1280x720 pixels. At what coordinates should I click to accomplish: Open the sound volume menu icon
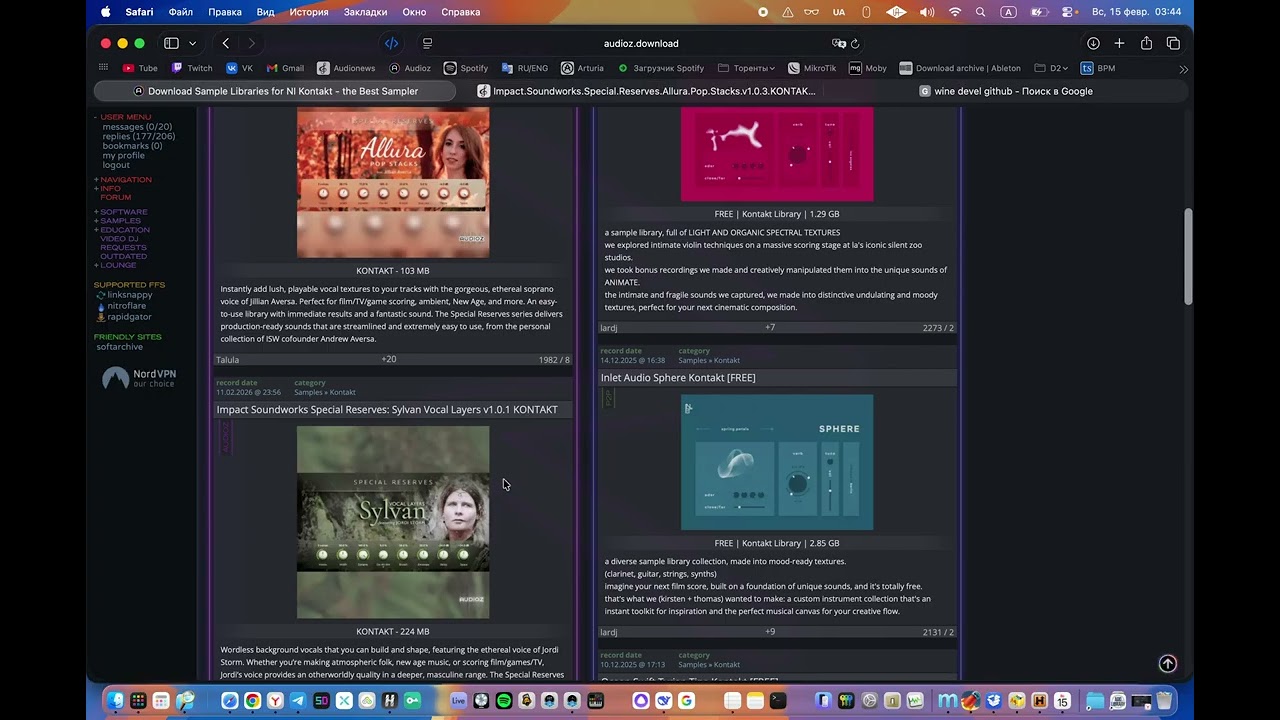pyautogui.click(x=927, y=12)
